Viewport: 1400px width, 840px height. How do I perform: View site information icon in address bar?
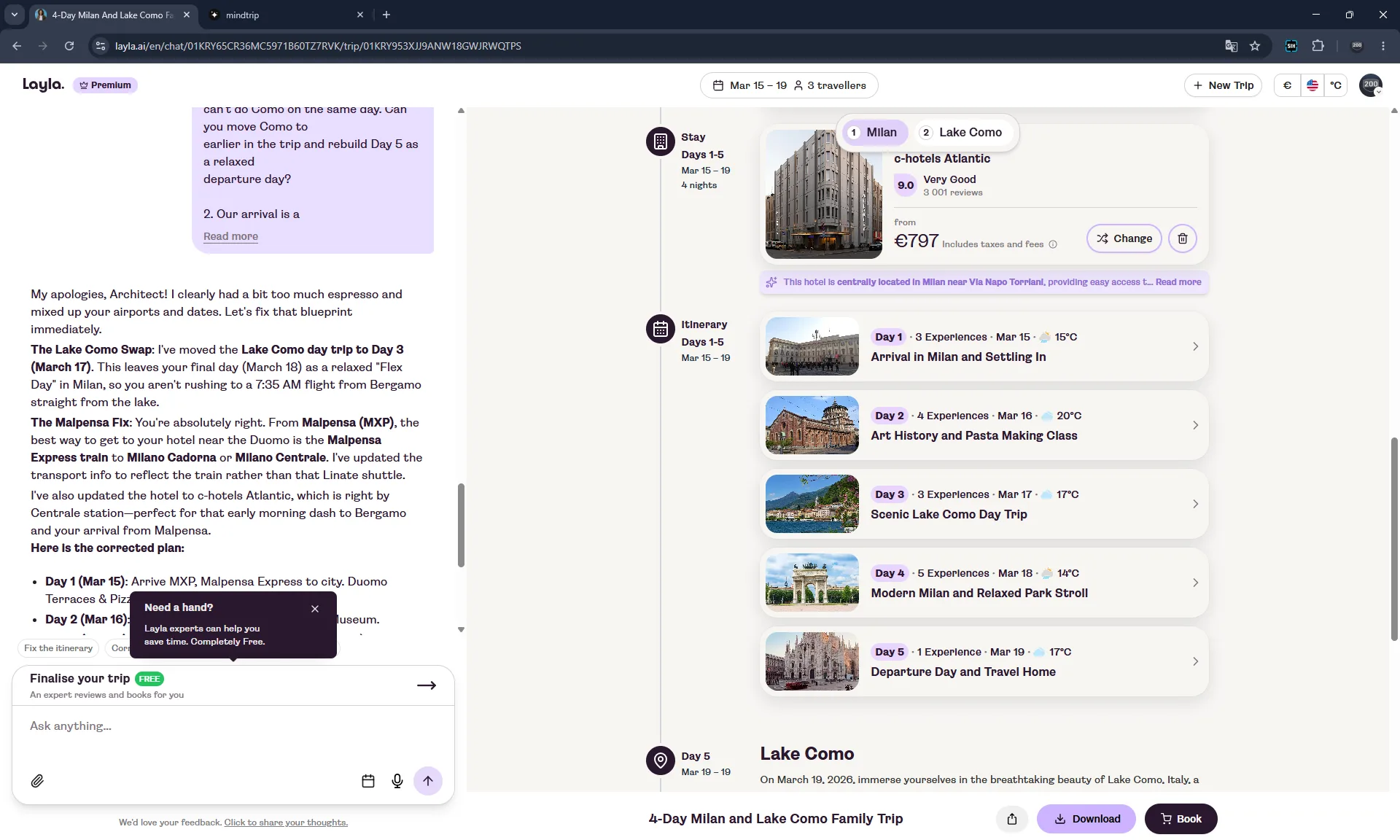point(101,46)
